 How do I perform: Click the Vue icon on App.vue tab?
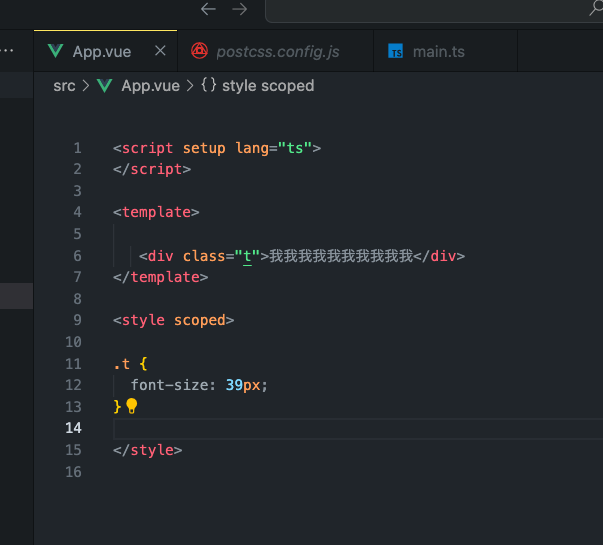(55, 51)
